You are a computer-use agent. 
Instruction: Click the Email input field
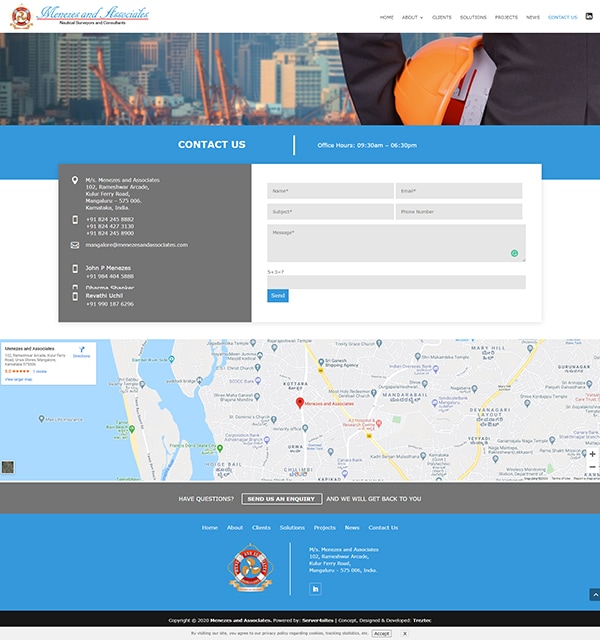coord(459,191)
